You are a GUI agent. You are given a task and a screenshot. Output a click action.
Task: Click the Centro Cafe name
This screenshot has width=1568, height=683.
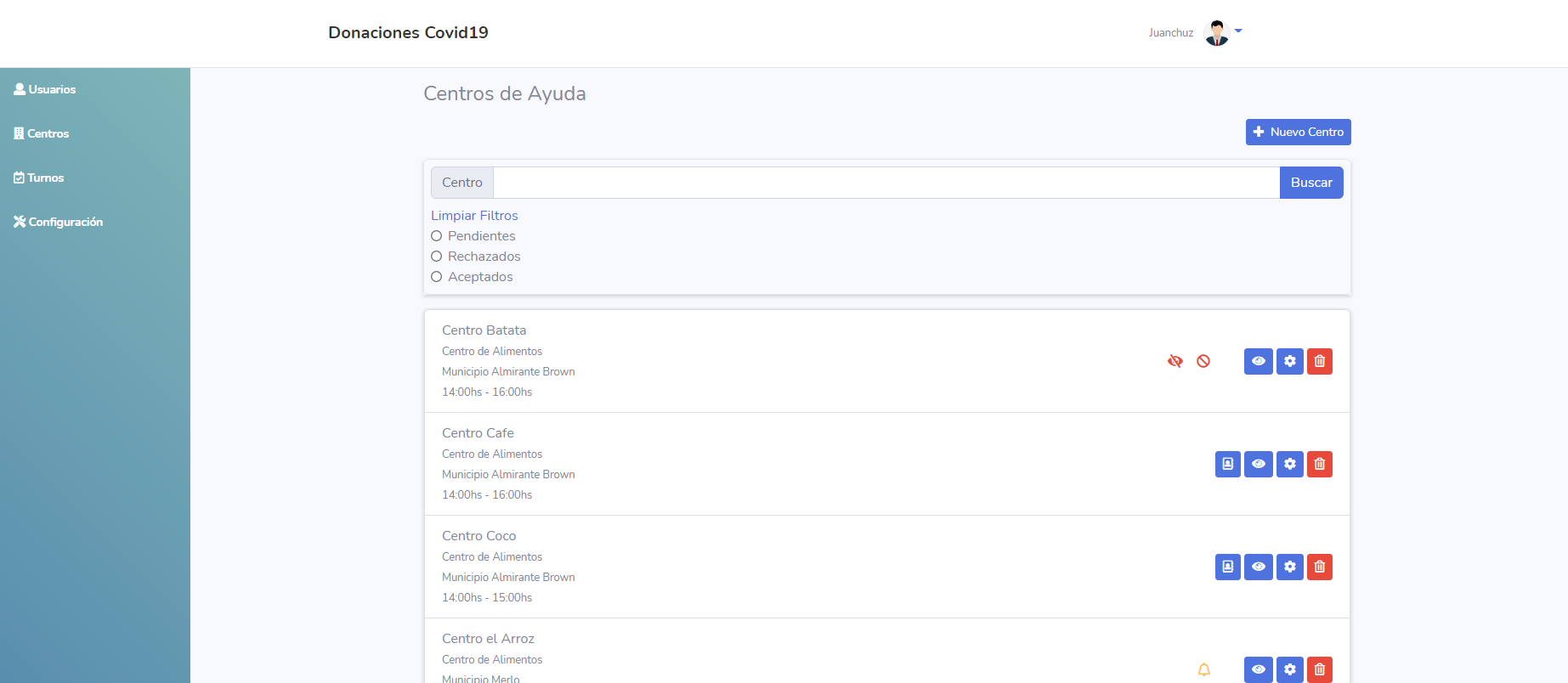pos(478,433)
